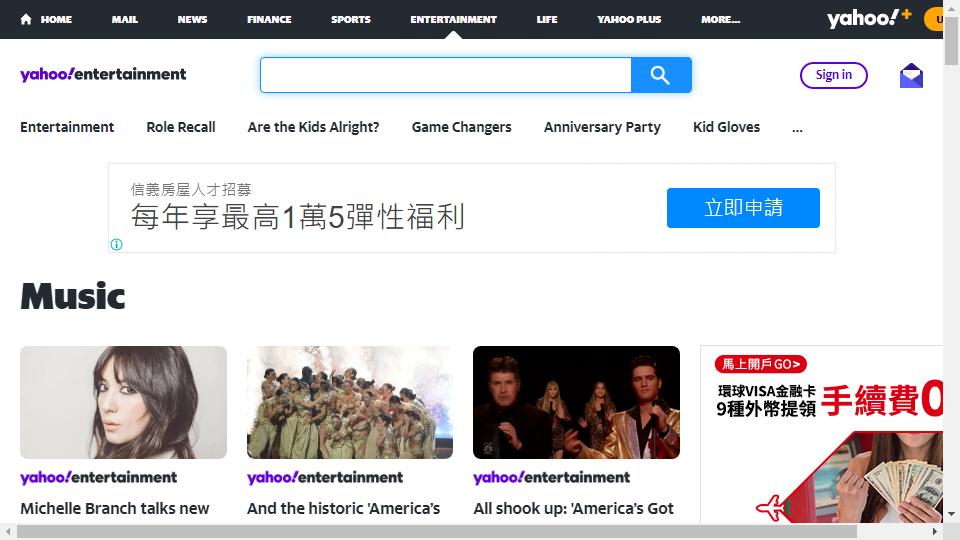Image resolution: width=960 pixels, height=540 pixels.
Task: Click the 每年享最高1萬5彈性福利 ad text
Action: [298, 217]
